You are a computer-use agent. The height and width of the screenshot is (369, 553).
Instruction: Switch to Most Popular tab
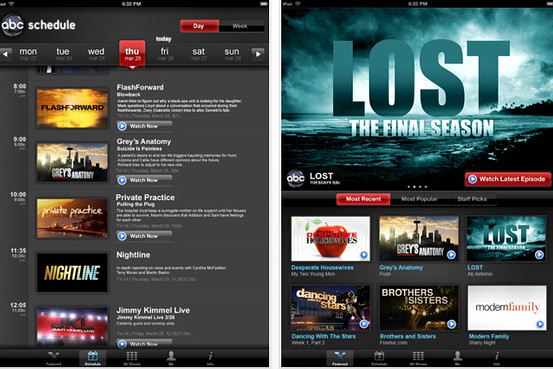(419, 199)
